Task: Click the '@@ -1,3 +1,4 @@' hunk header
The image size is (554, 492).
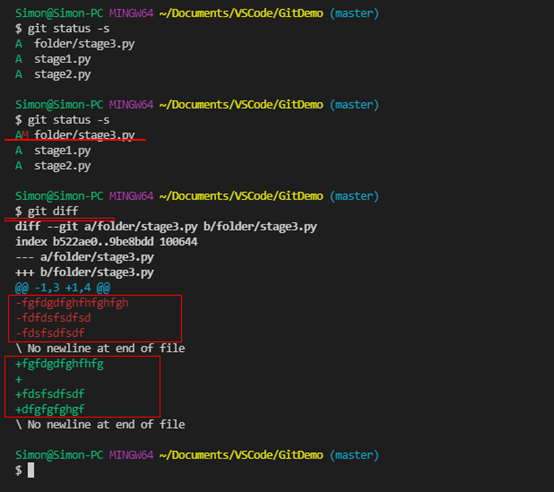Action: coord(63,288)
